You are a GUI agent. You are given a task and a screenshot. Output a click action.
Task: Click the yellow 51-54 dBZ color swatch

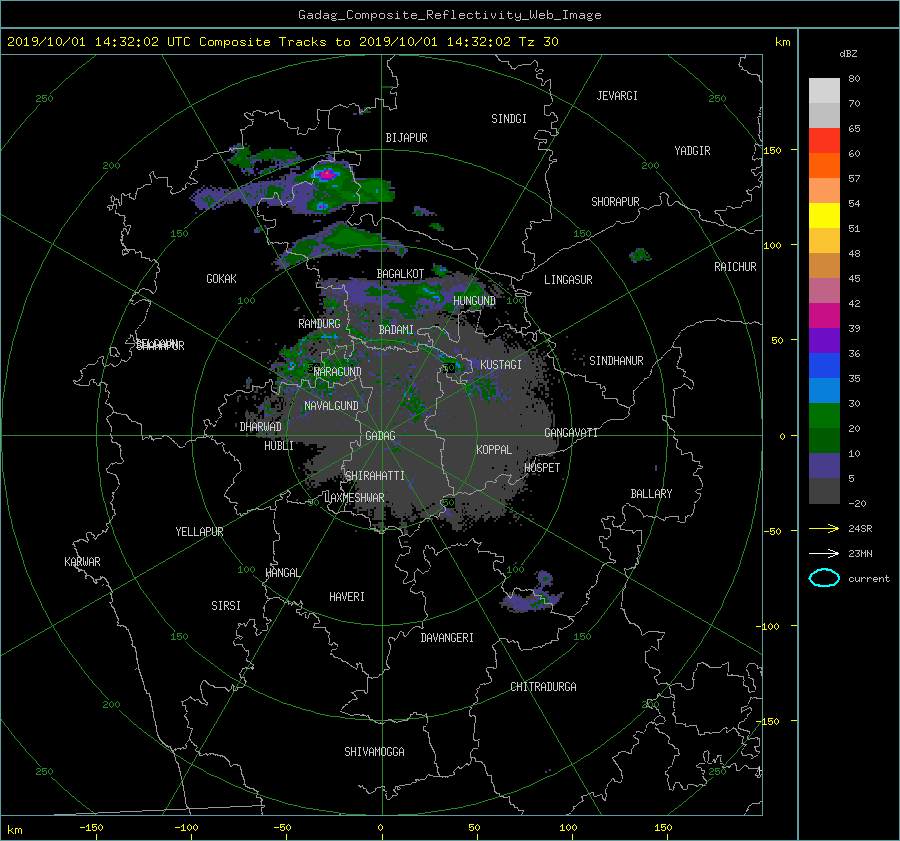point(824,215)
